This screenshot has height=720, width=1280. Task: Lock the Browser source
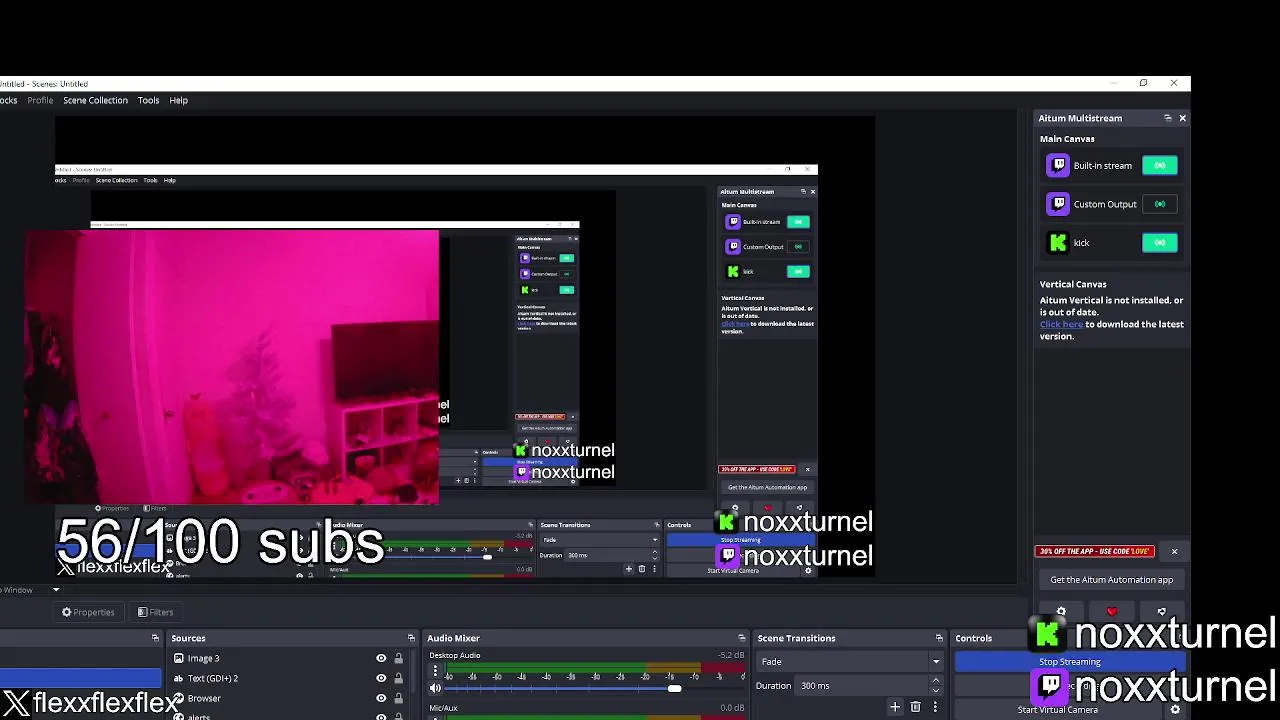(x=398, y=698)
